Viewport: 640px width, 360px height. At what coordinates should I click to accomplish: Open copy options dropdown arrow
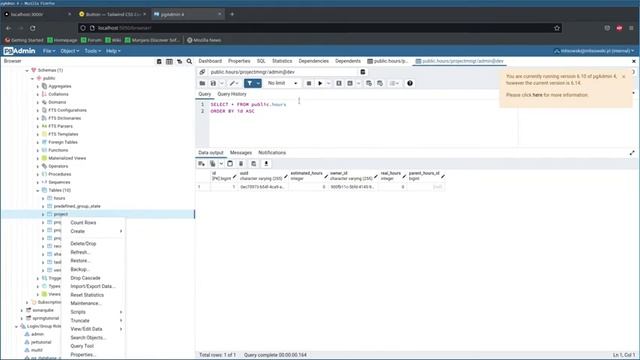coord(221,164)
